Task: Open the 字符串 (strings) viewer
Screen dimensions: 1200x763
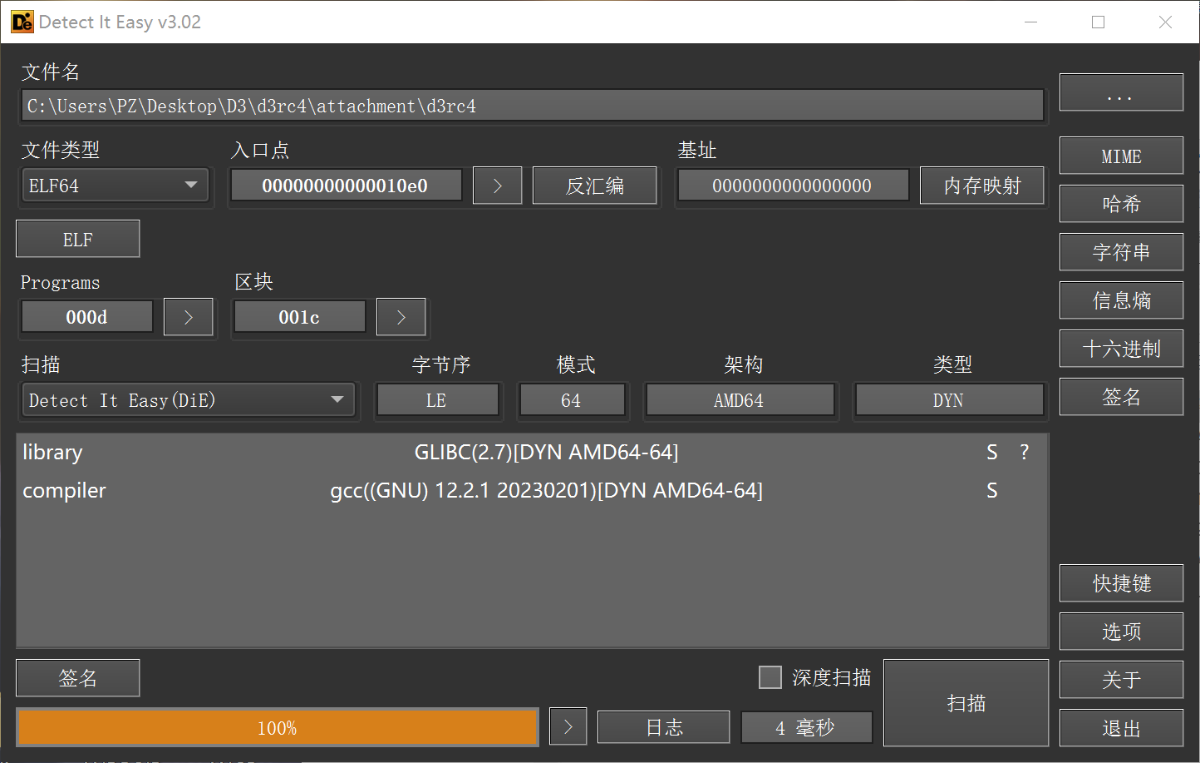Action: (1121, 252)
